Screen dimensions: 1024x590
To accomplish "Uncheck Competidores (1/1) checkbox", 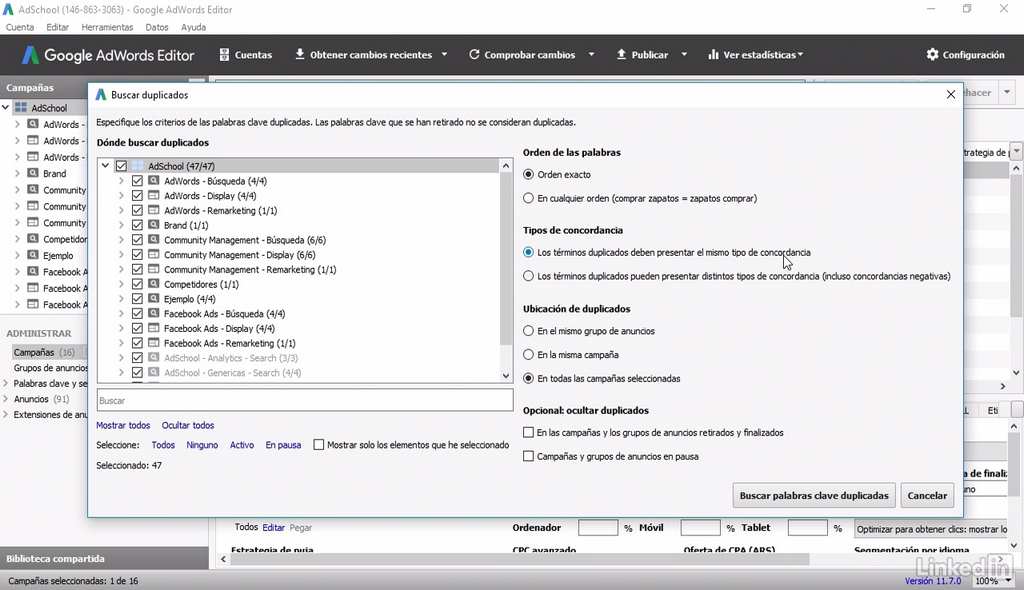I will tap(137, 284).
